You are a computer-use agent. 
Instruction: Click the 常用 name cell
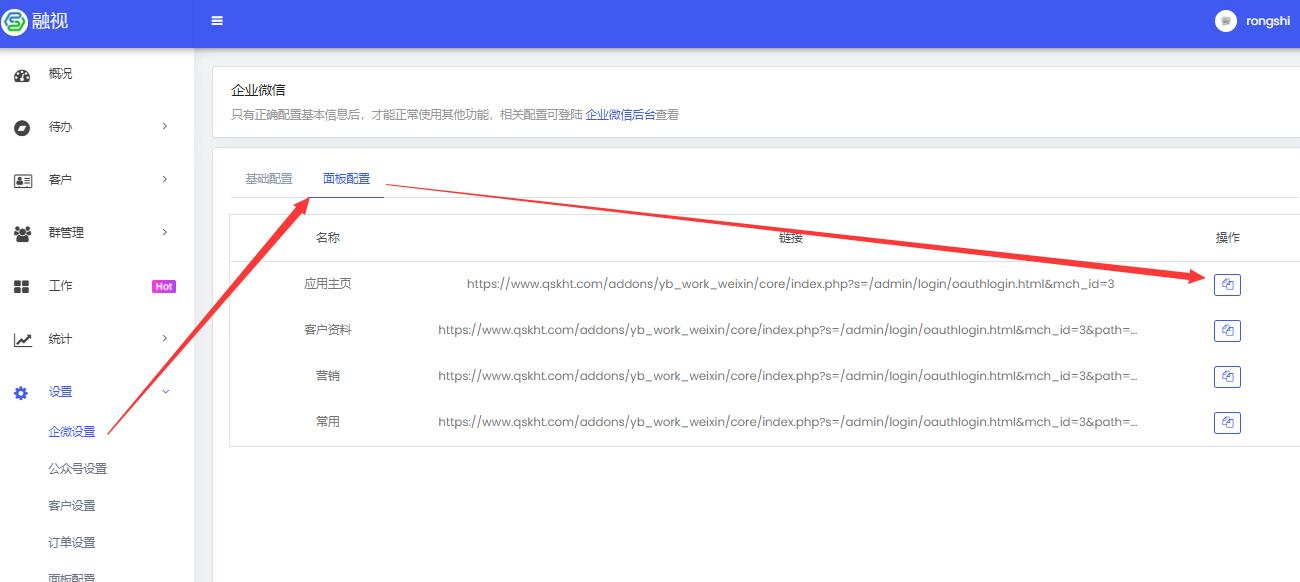click(328, 422)
